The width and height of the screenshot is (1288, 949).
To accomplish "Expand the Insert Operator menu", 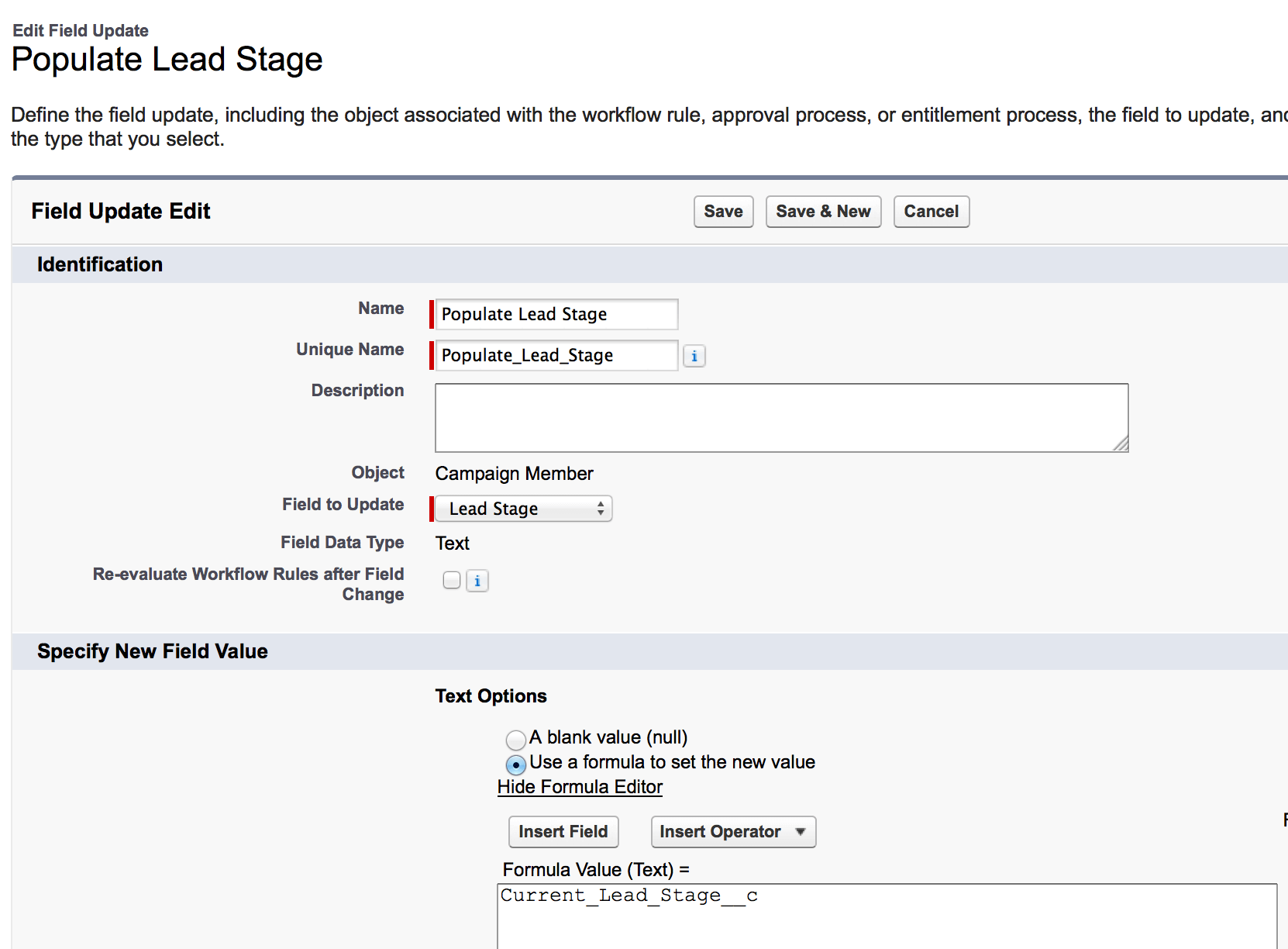I will 732,832.
